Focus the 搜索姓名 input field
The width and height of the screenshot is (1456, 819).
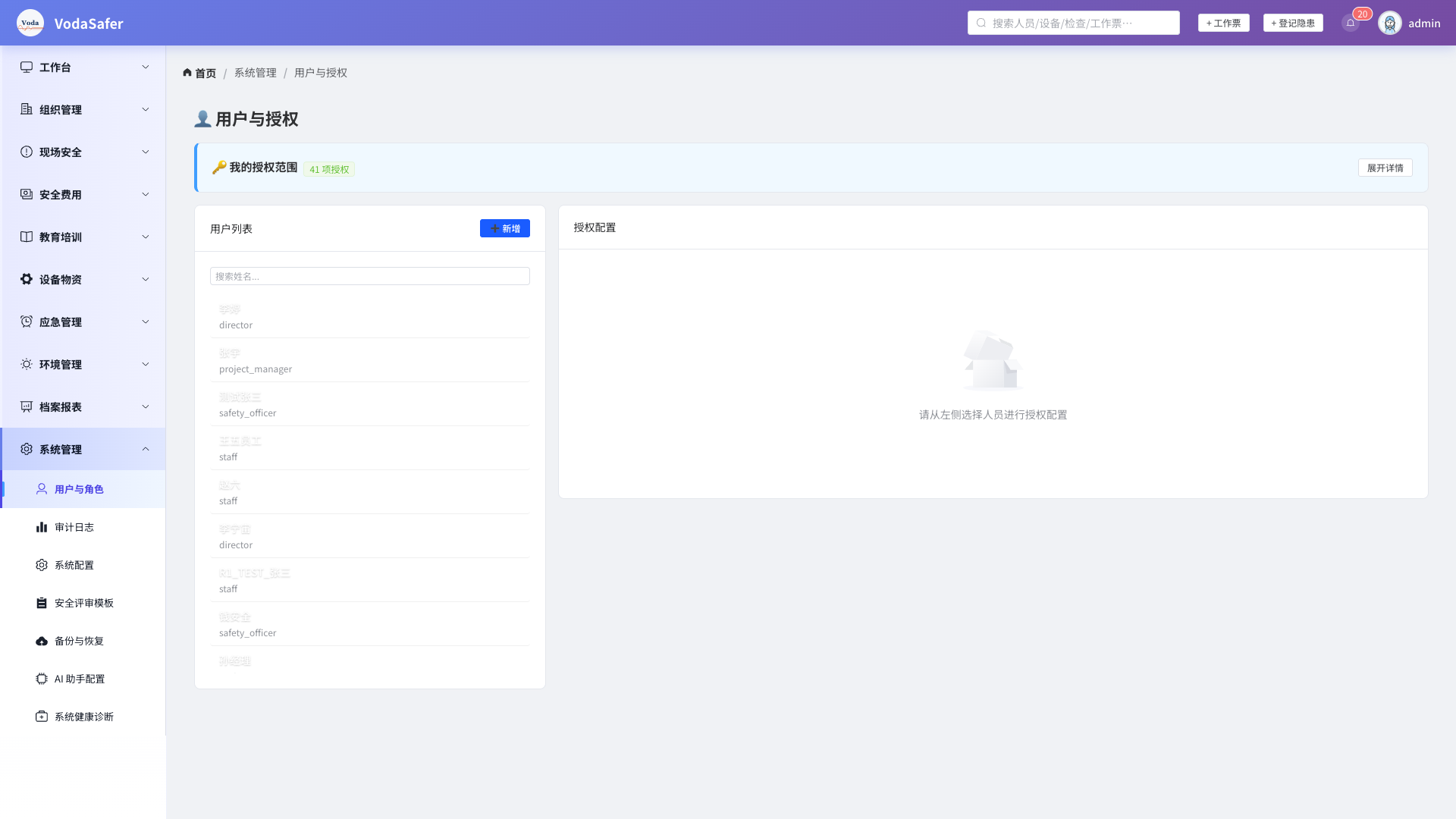click(x=370, y=276)
